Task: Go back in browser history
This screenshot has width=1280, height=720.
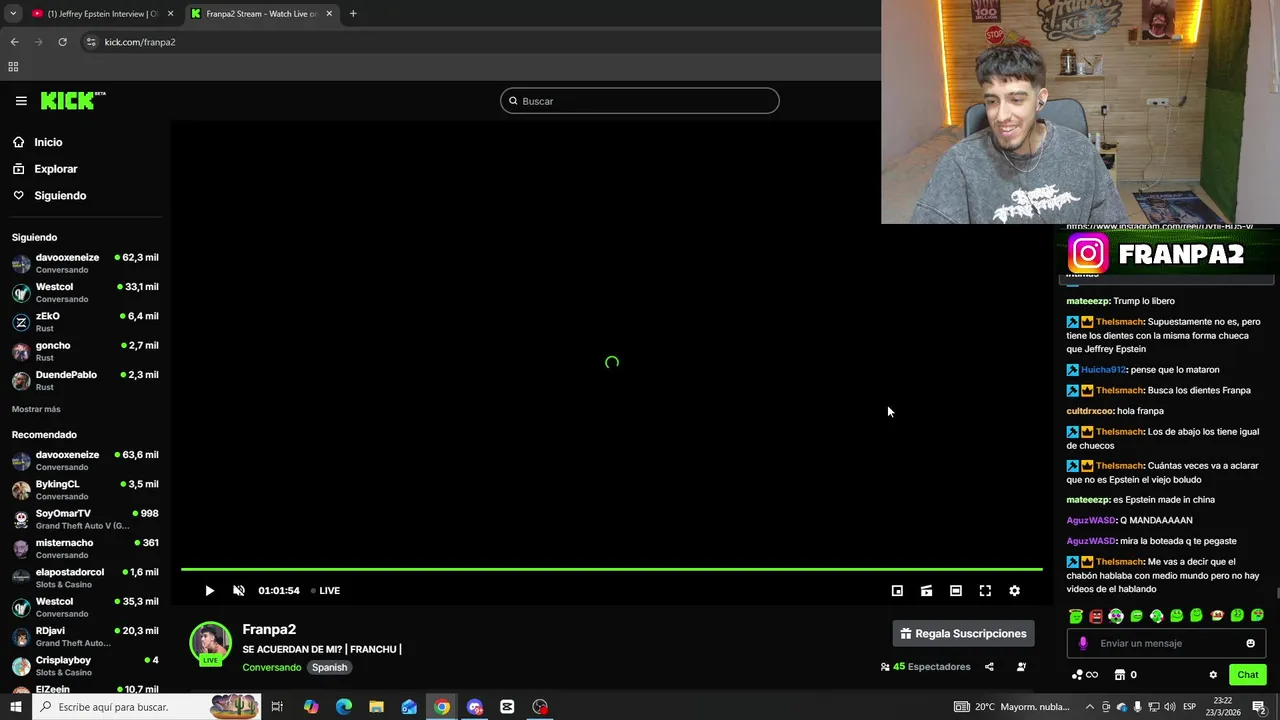Action: point(14,42)
